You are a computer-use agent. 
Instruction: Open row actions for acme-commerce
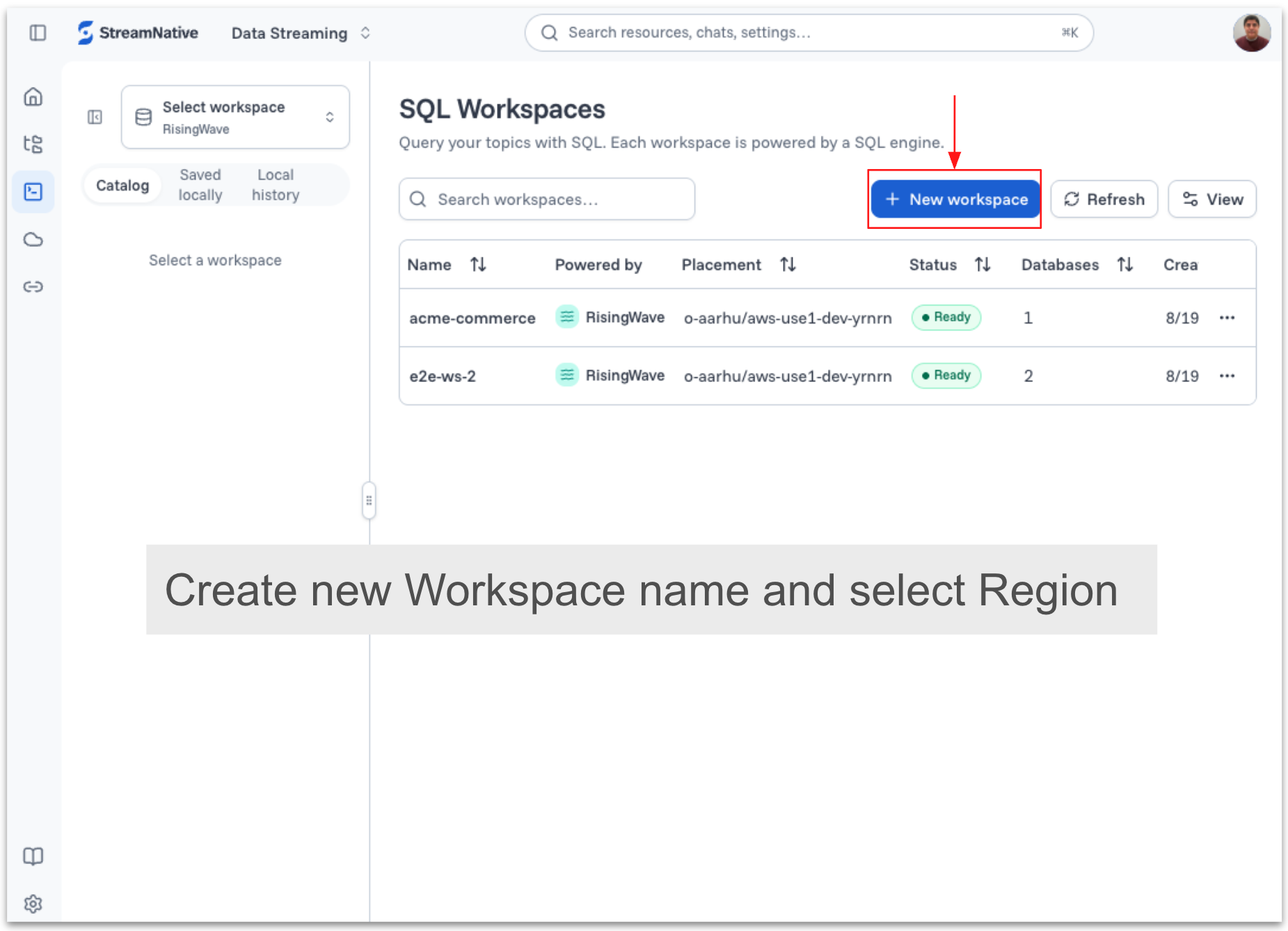pos(1227,318)
